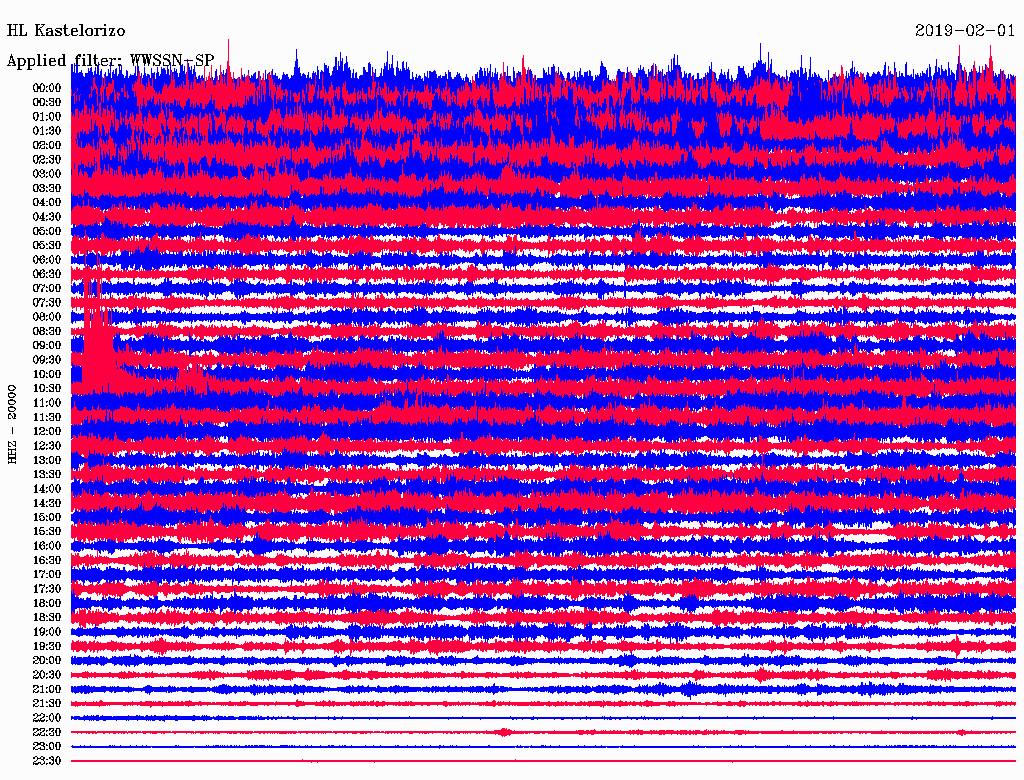Select the '04:30' time label
The height and width of the screenshot is (780, 1024).
pyautogui.click(x=47, y=217)
